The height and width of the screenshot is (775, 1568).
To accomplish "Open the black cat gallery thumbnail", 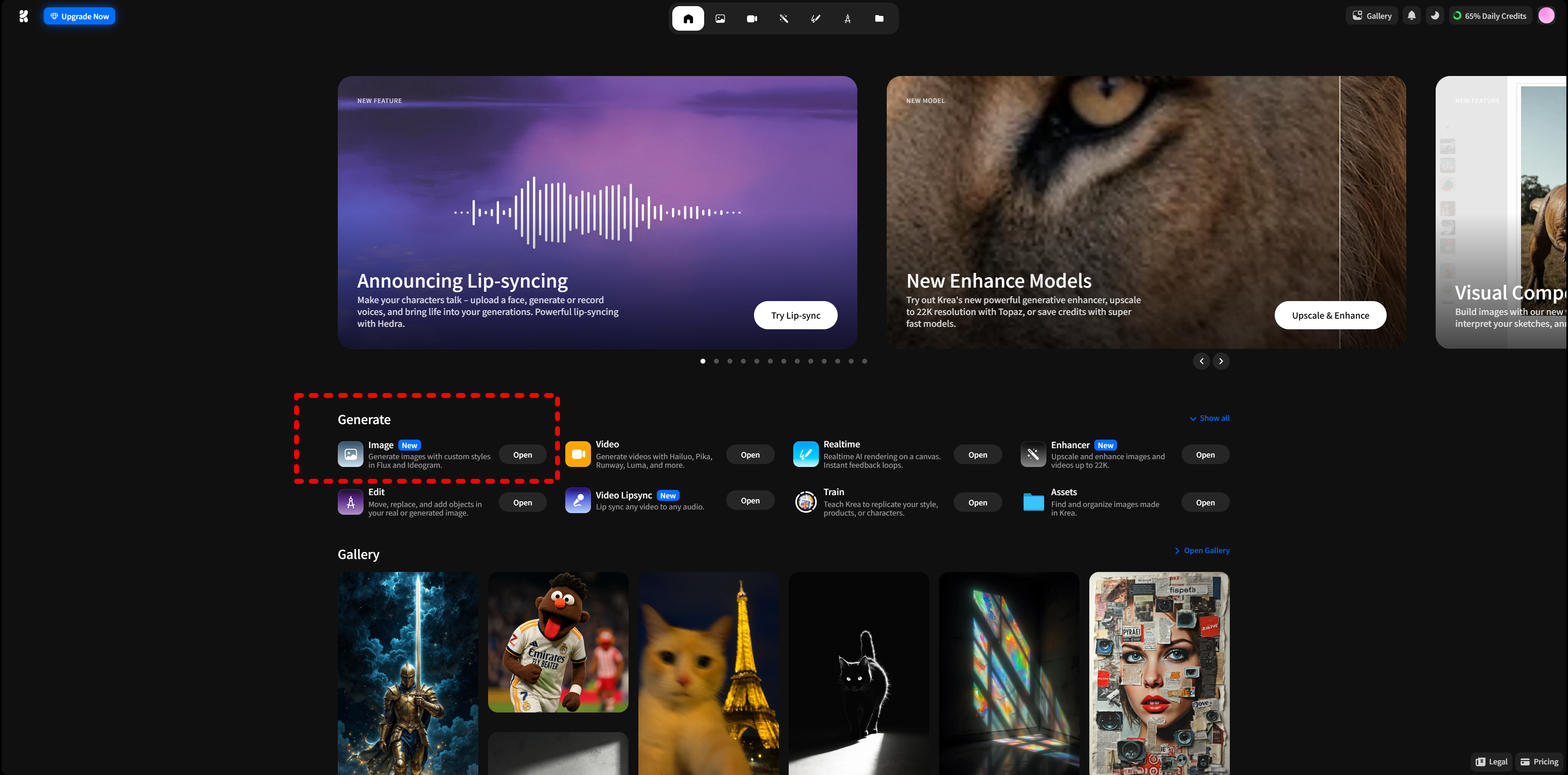I will tap(858, 673).
